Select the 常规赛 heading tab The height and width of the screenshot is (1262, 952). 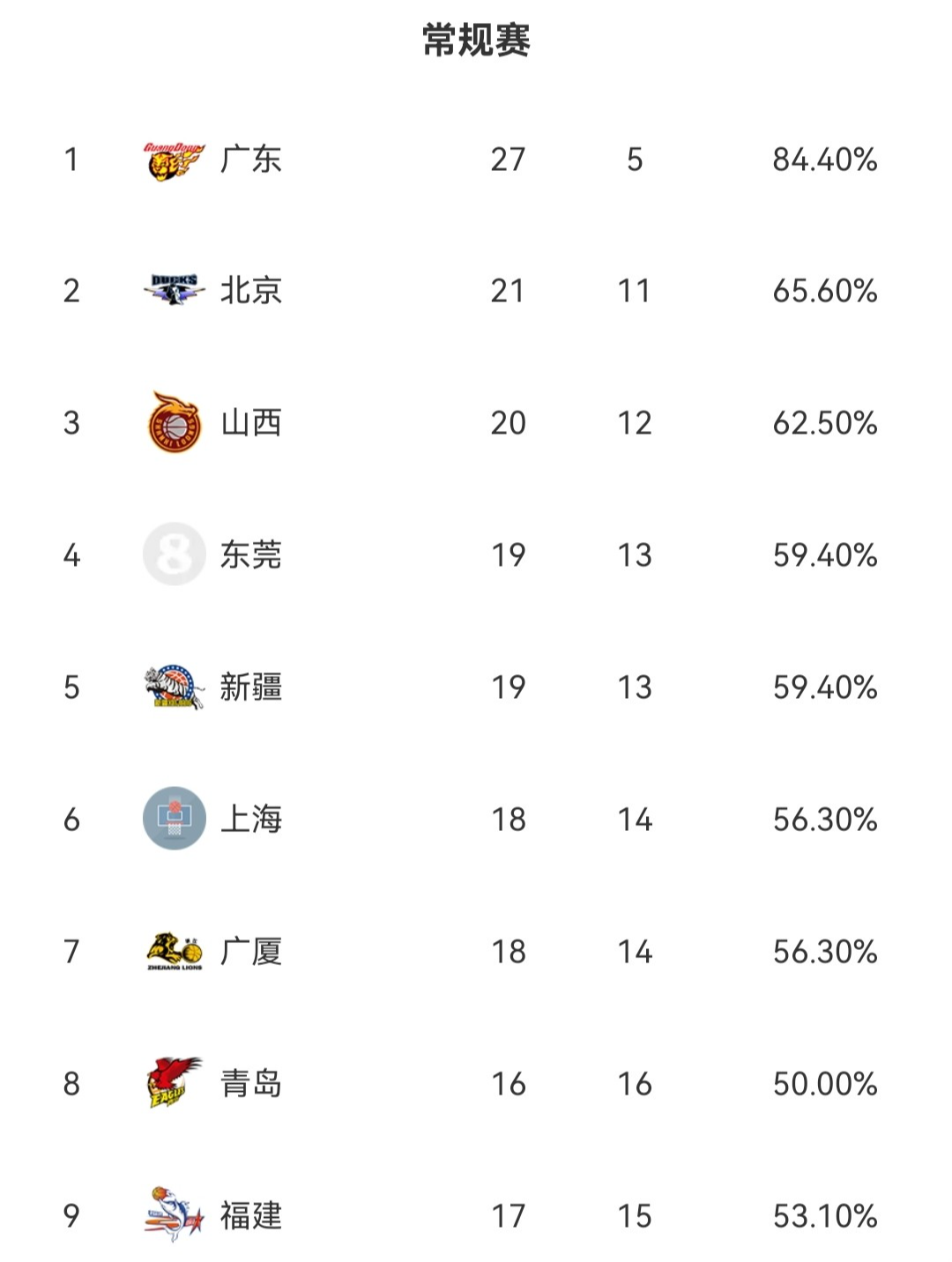pos(476,41)
